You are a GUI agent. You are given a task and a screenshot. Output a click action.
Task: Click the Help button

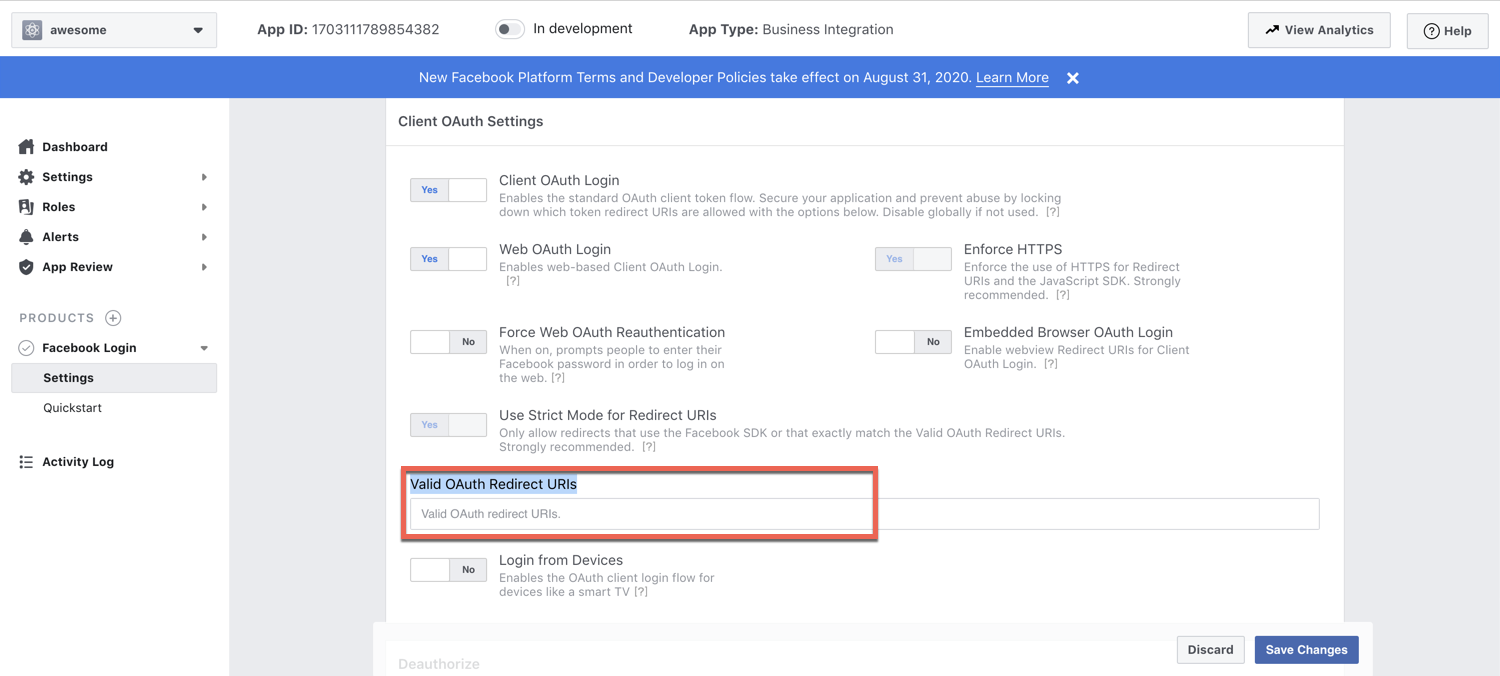click(x=1447, y=31)
